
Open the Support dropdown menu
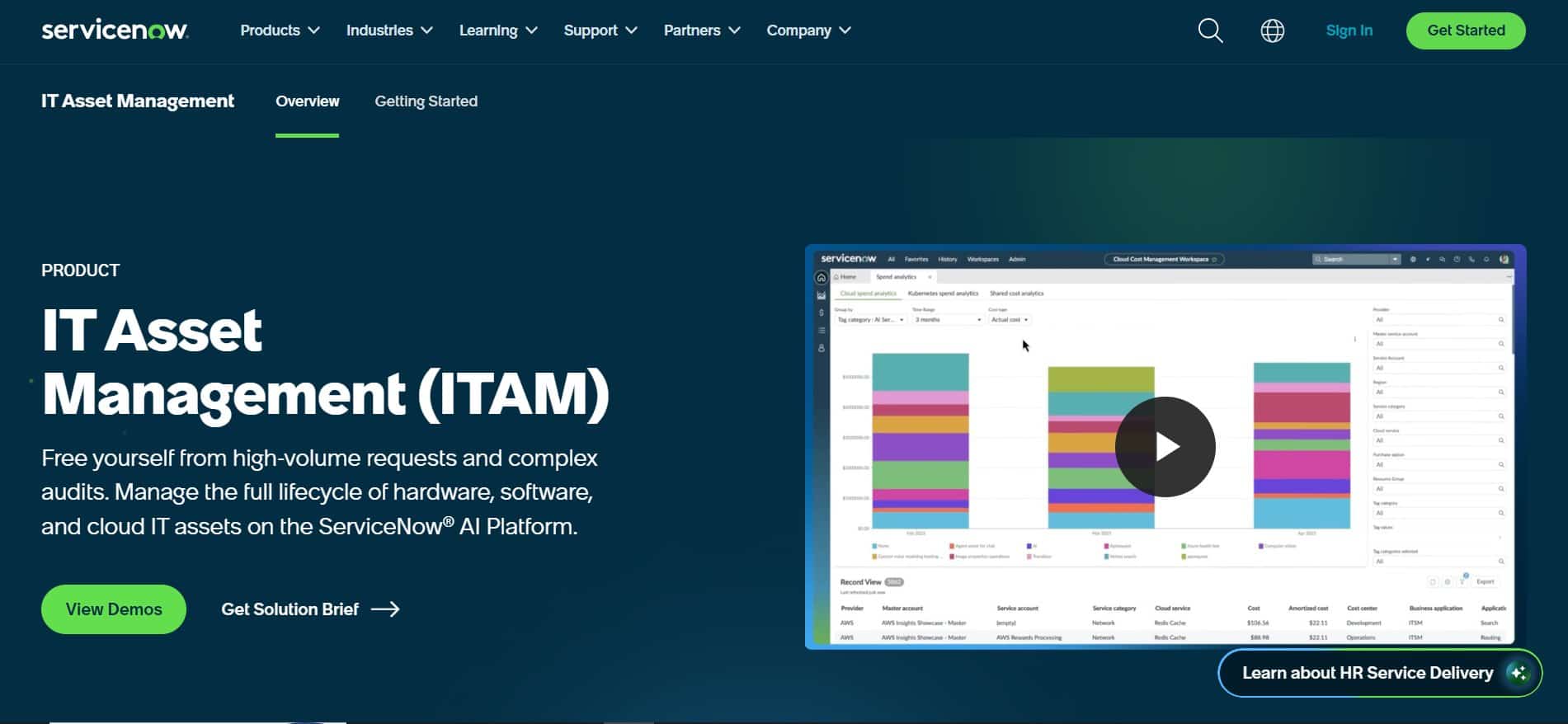tap(600, 31)
